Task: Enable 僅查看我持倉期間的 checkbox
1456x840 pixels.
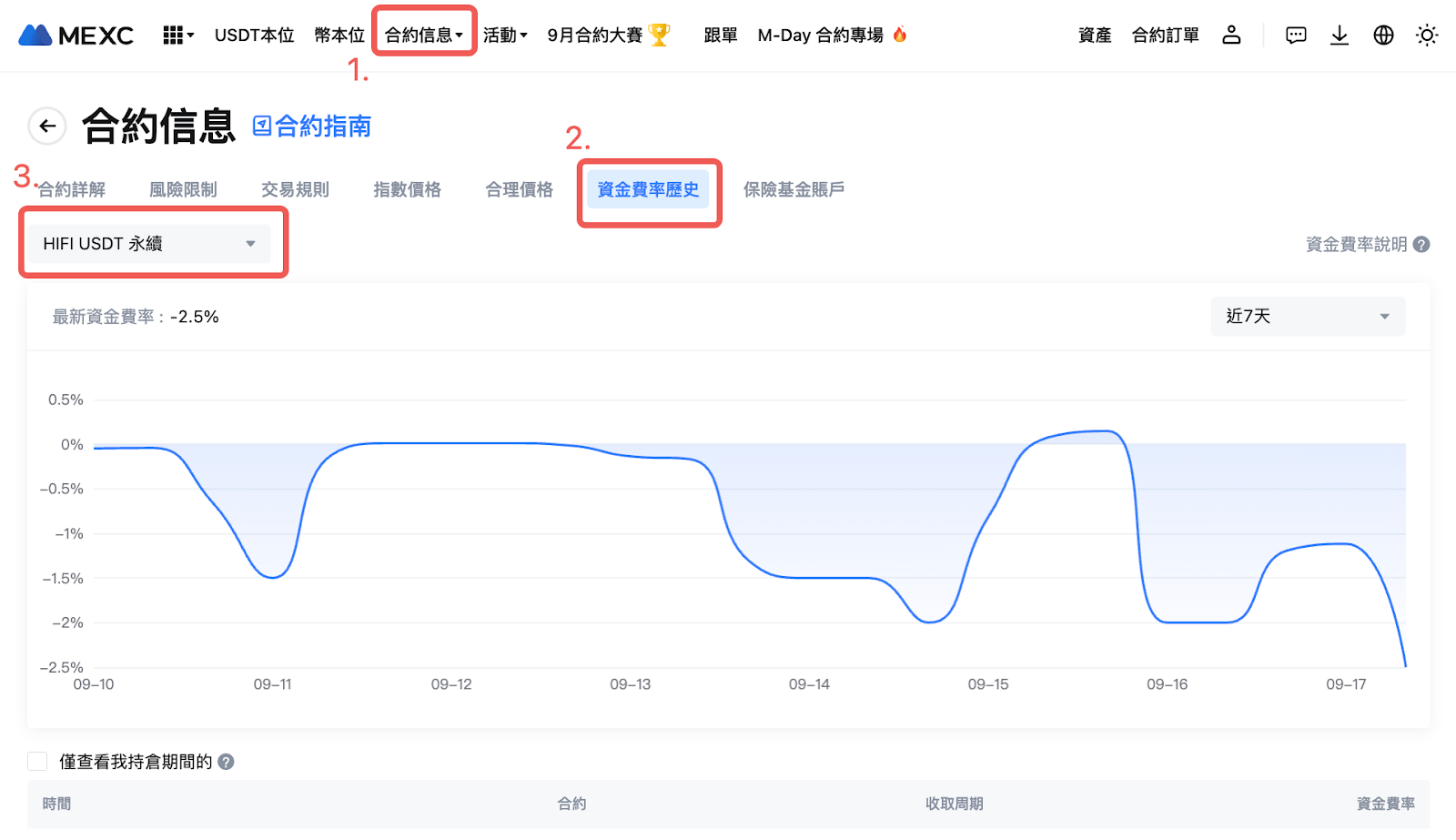Action: click(37, 762)
